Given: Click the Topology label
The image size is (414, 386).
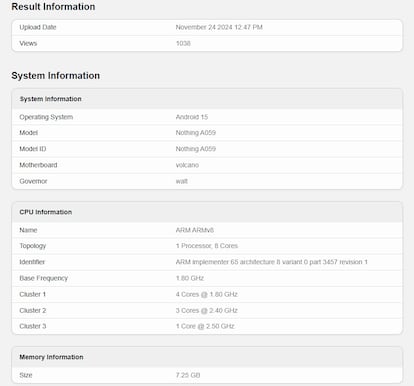Looking at the screenshot, I should click(33, 246).
